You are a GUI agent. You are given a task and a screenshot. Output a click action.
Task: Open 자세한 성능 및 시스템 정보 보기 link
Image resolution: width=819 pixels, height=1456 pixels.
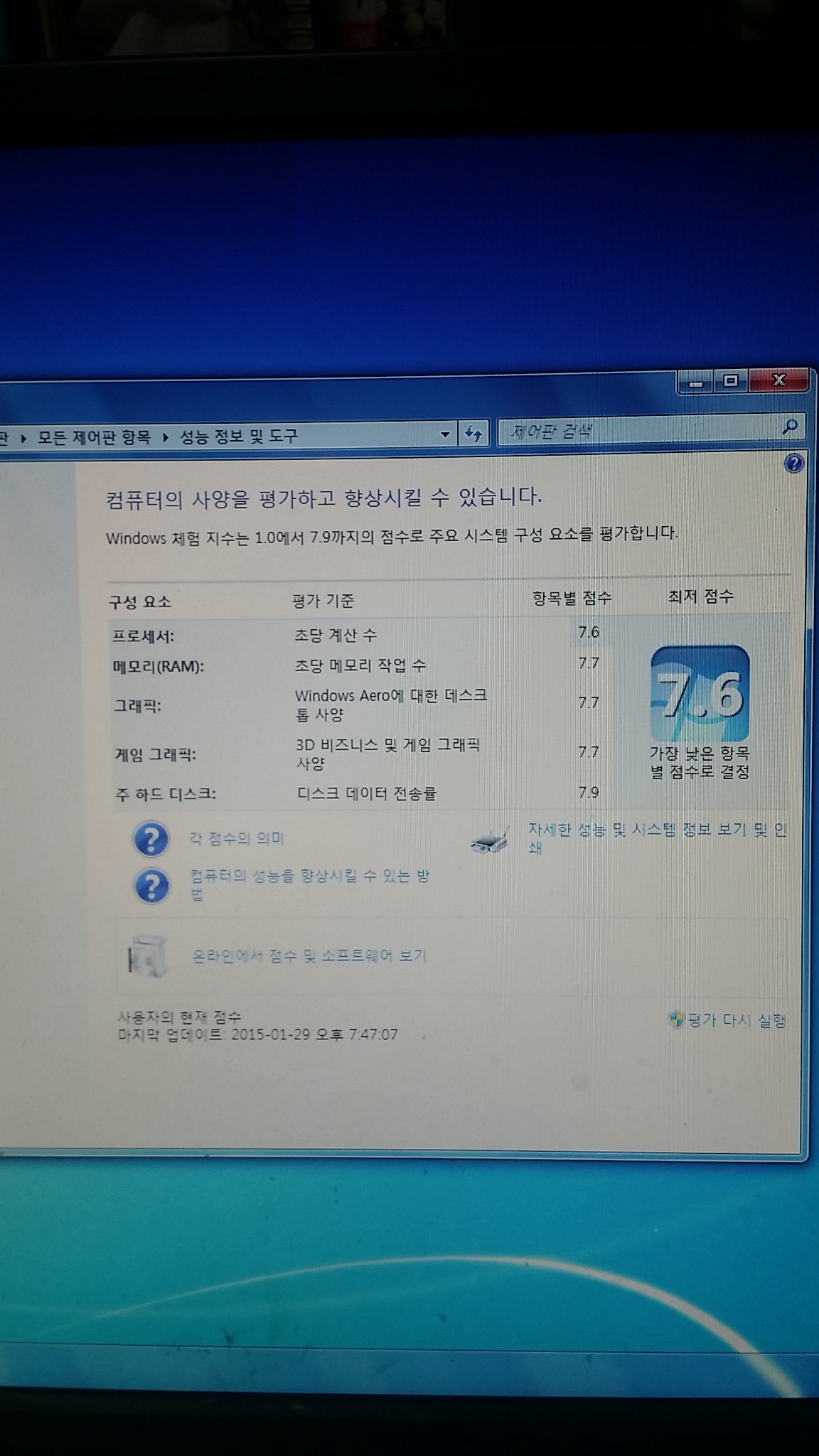coord(658,838)
